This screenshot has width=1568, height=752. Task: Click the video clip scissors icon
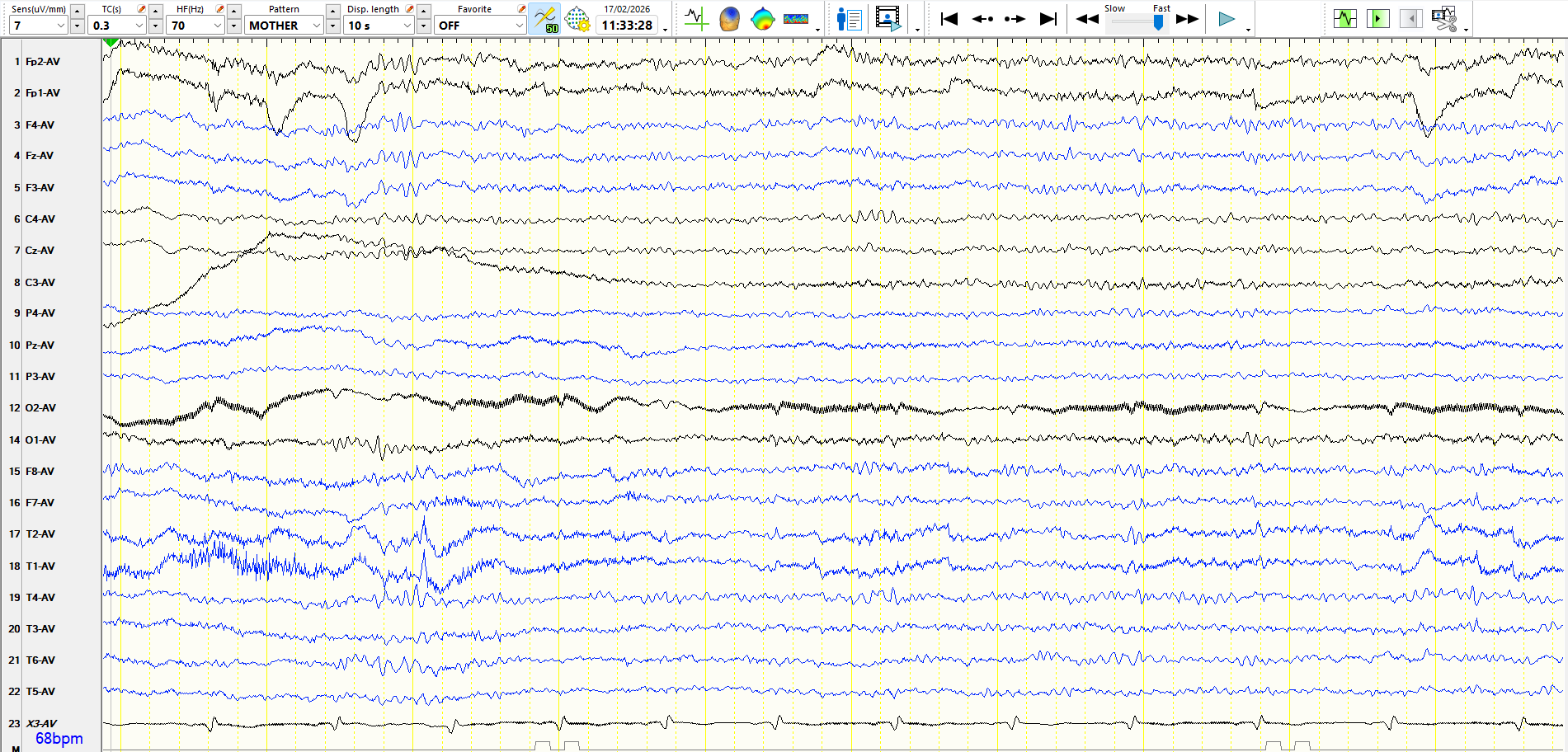pos(1444,18)
